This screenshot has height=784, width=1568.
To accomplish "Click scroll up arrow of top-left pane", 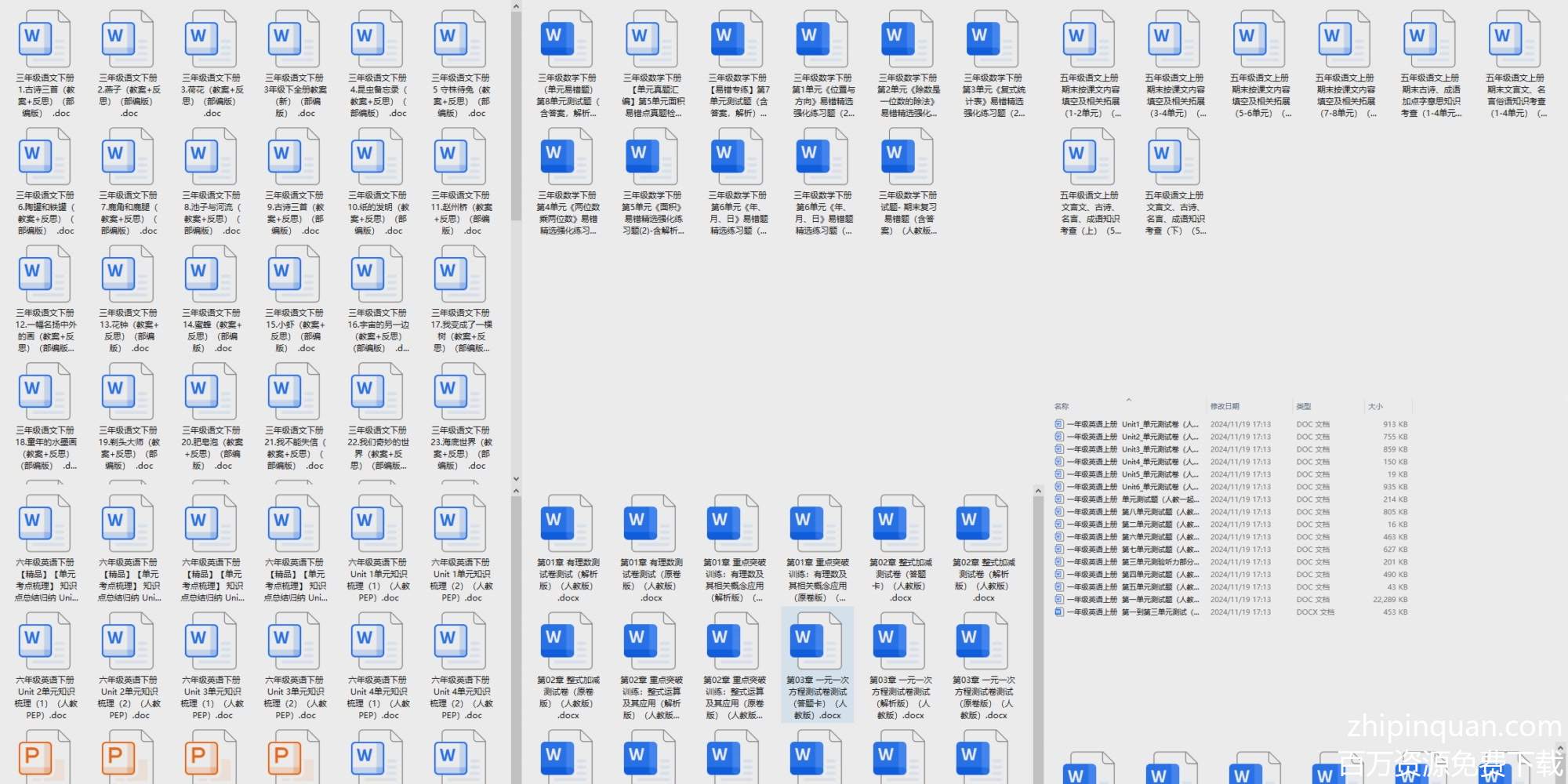I will (516, 7).
